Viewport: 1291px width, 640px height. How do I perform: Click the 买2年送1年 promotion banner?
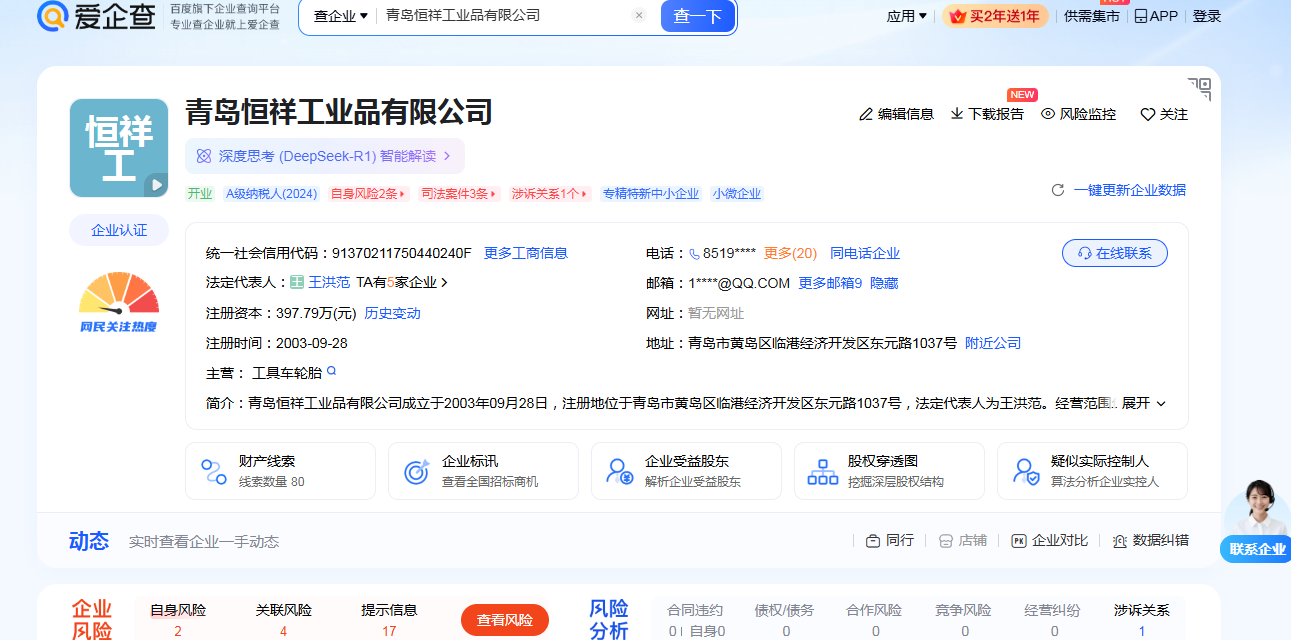point(995,16)
